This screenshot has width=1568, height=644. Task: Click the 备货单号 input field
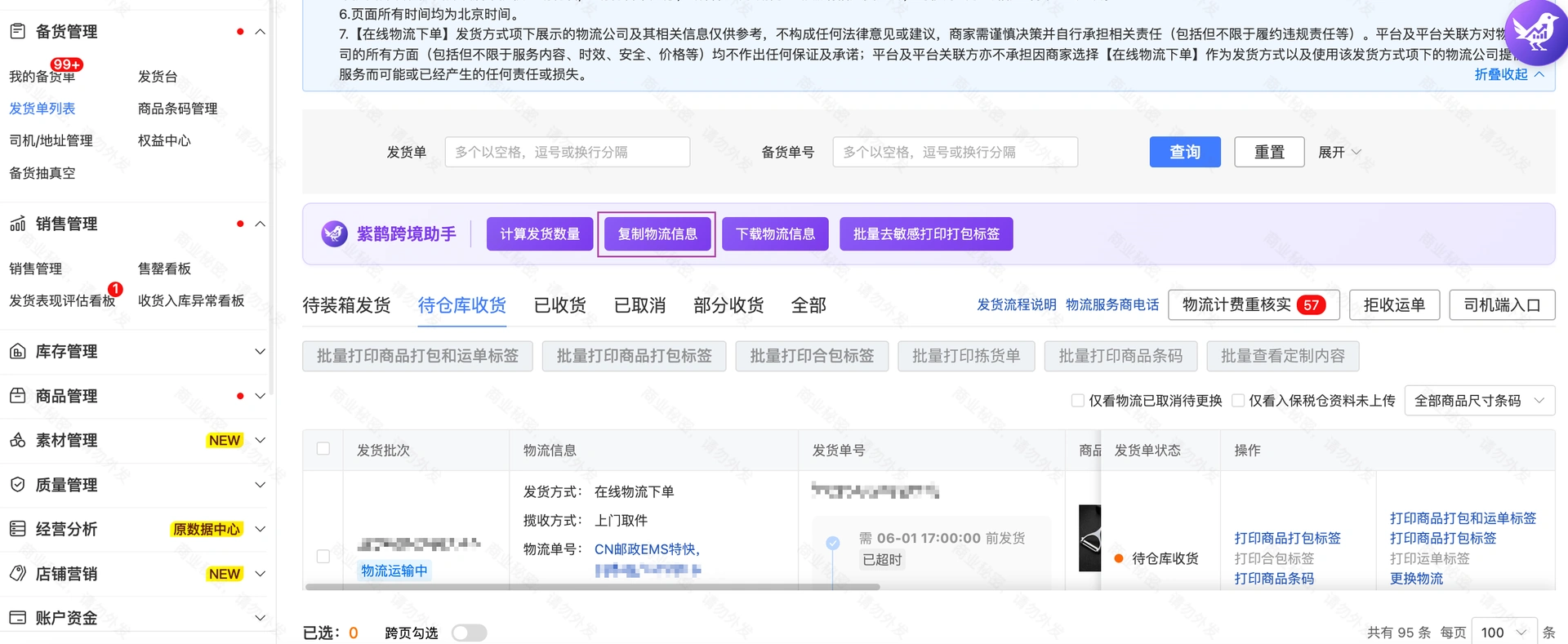955,152
